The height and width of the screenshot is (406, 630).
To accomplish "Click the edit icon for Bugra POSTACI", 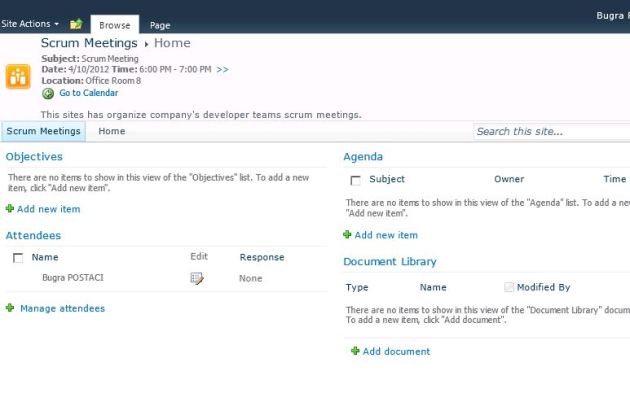I will point(197,278).
